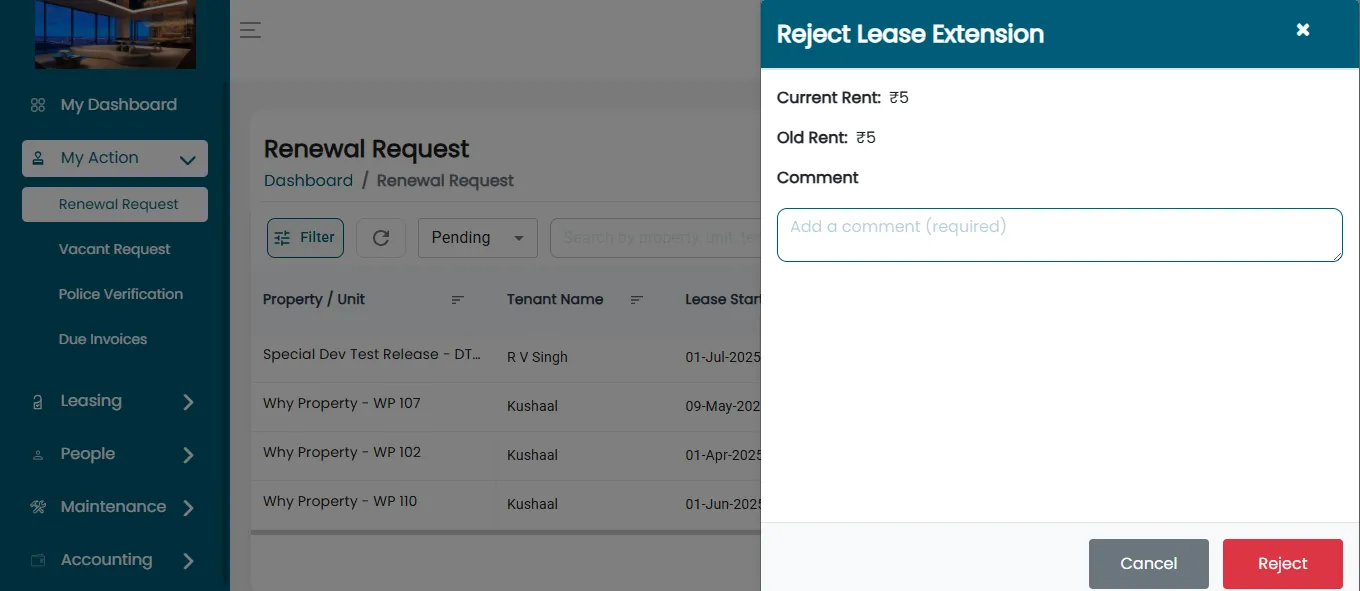Click the People sidebar icon
Screen dimensions: 1360x591
(x=38, y=455)
